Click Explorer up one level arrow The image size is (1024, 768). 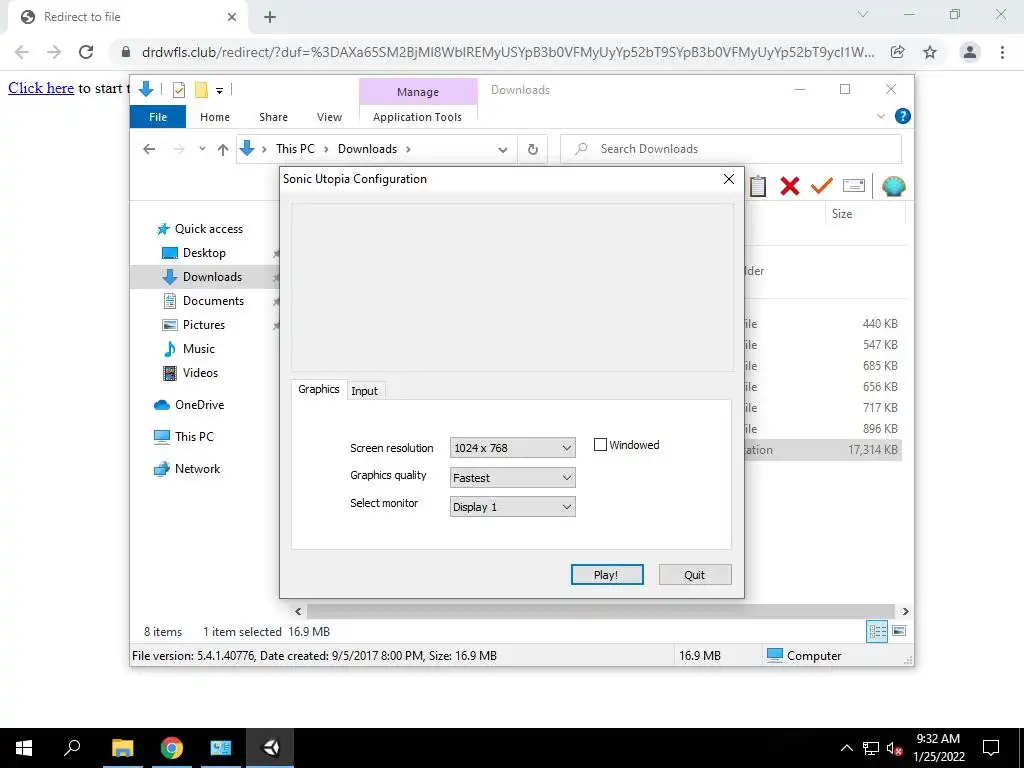pyautogui.click(x=223, y=150)
